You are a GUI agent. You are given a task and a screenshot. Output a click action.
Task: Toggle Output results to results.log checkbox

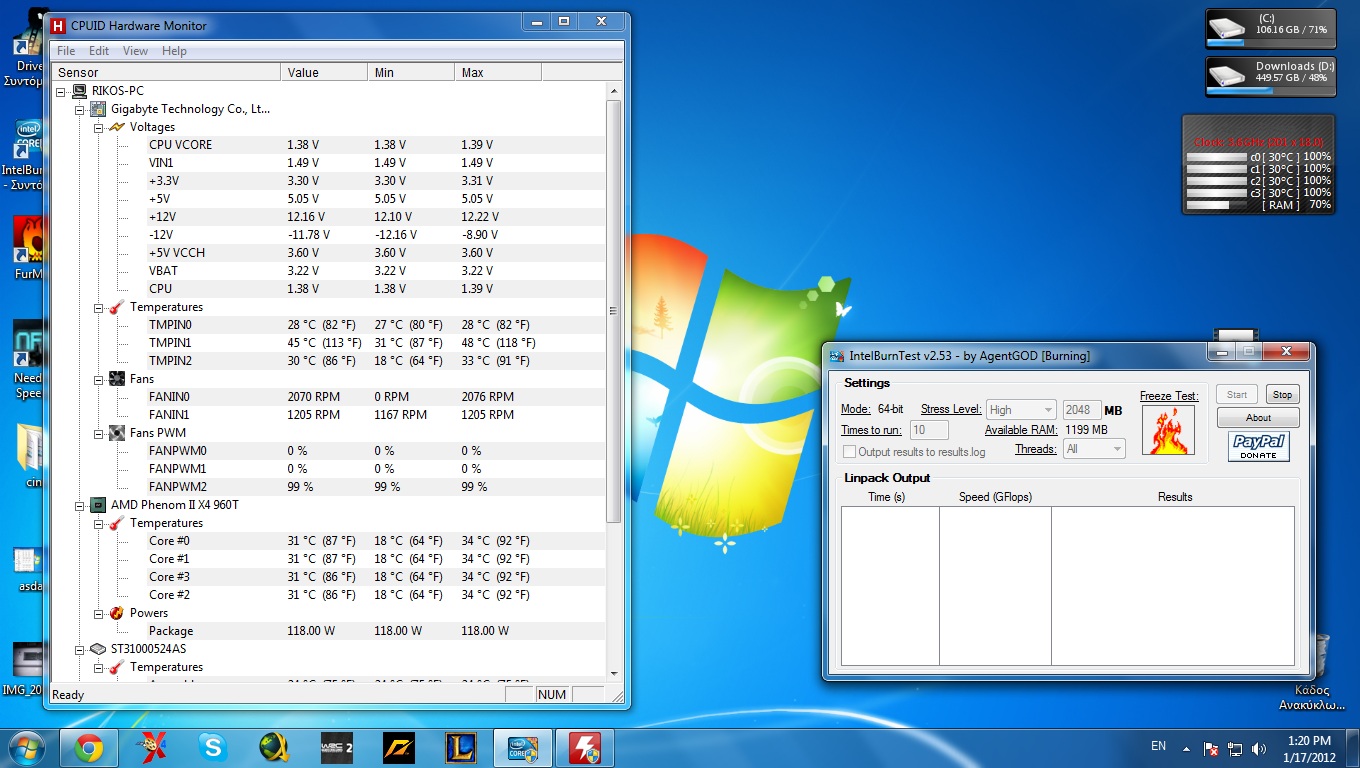(849, 452)
